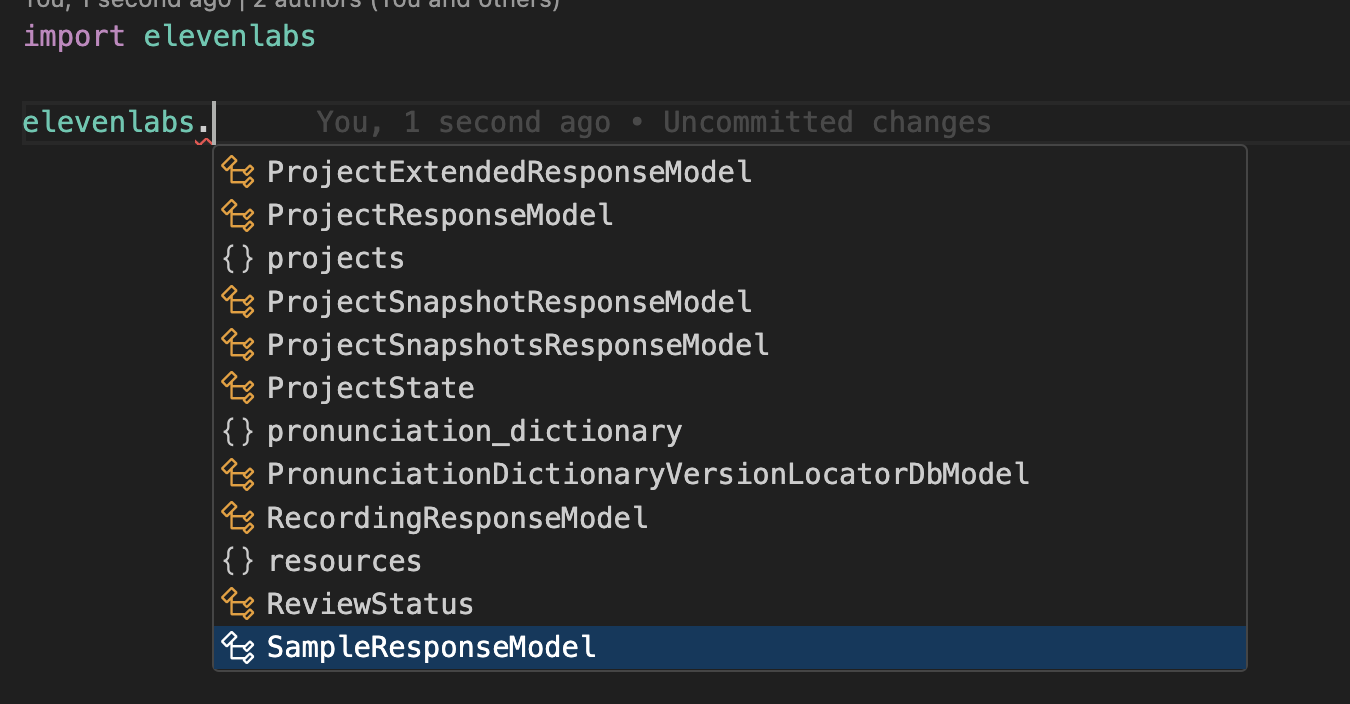Click braces icon beside pronunciation_dictionary
This screenshot has width=1350, height=704.
(x=238, y=431)
